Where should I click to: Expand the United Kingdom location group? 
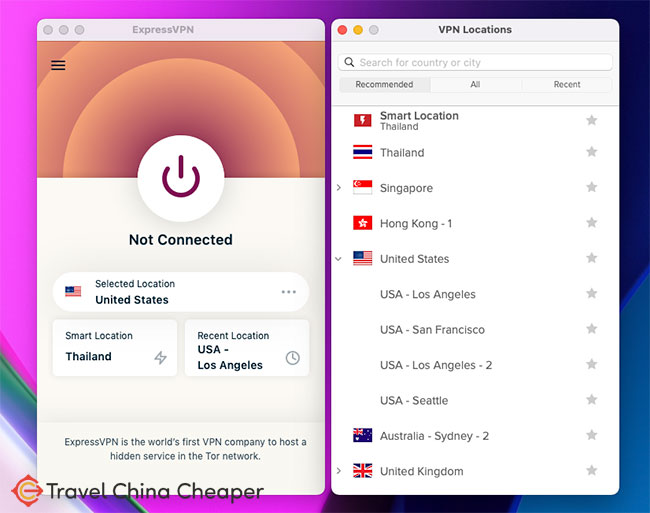click(339, 471)
